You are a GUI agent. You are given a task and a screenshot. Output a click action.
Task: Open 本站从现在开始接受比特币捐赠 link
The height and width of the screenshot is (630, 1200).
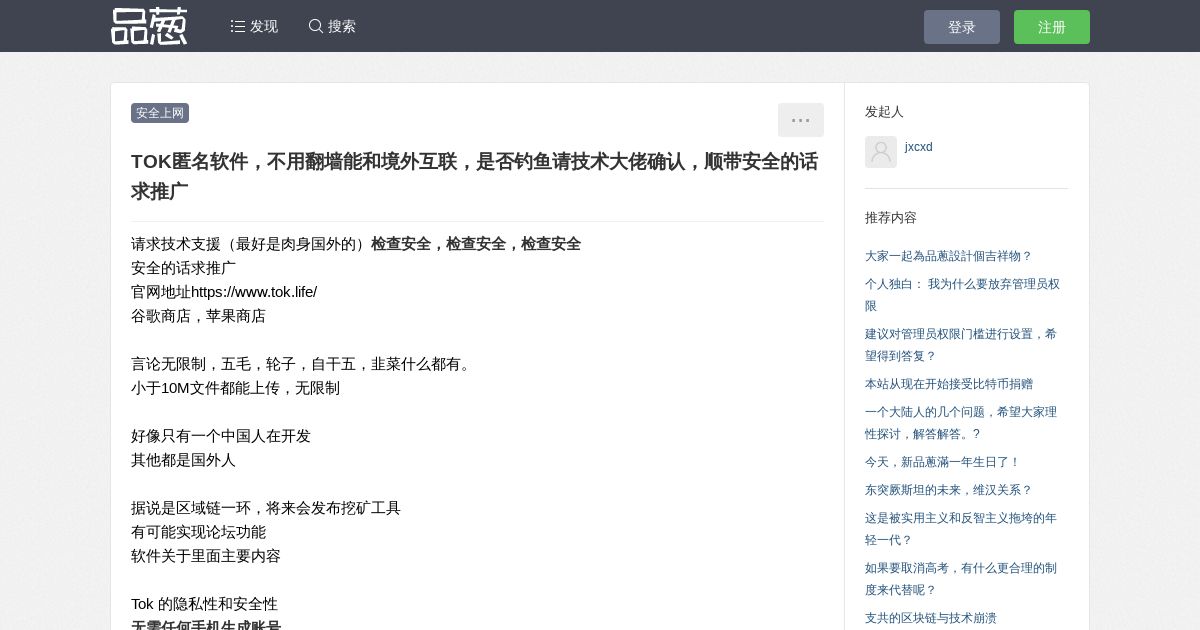pyautogui.click(x=949, y=384)
